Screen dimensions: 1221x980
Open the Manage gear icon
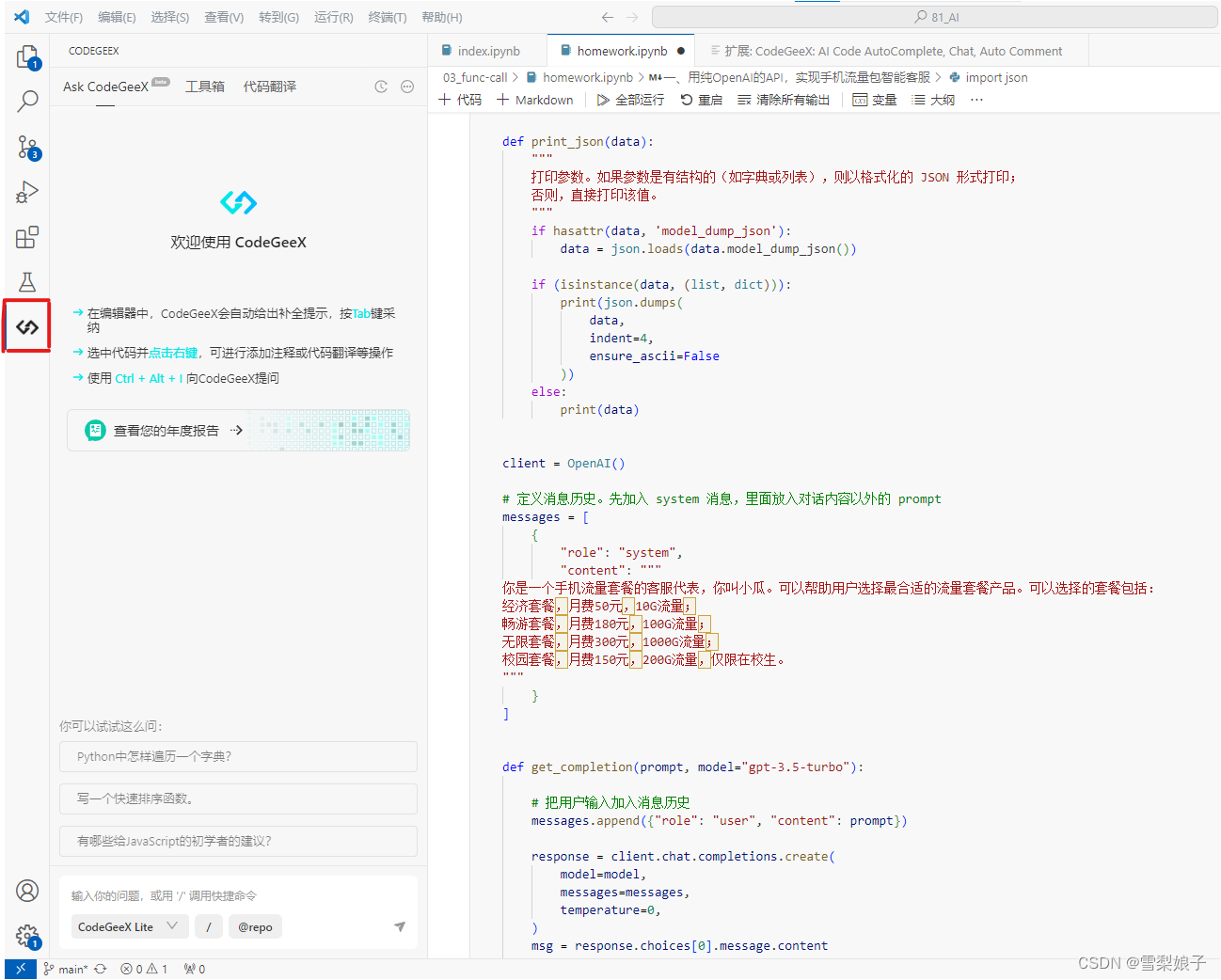(27, 937)
